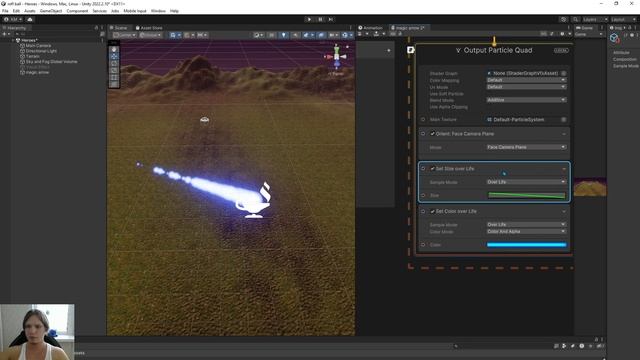Select the Scale tool in Scene overlay
Screen dimensions: 640x360
tap(114, 70)
